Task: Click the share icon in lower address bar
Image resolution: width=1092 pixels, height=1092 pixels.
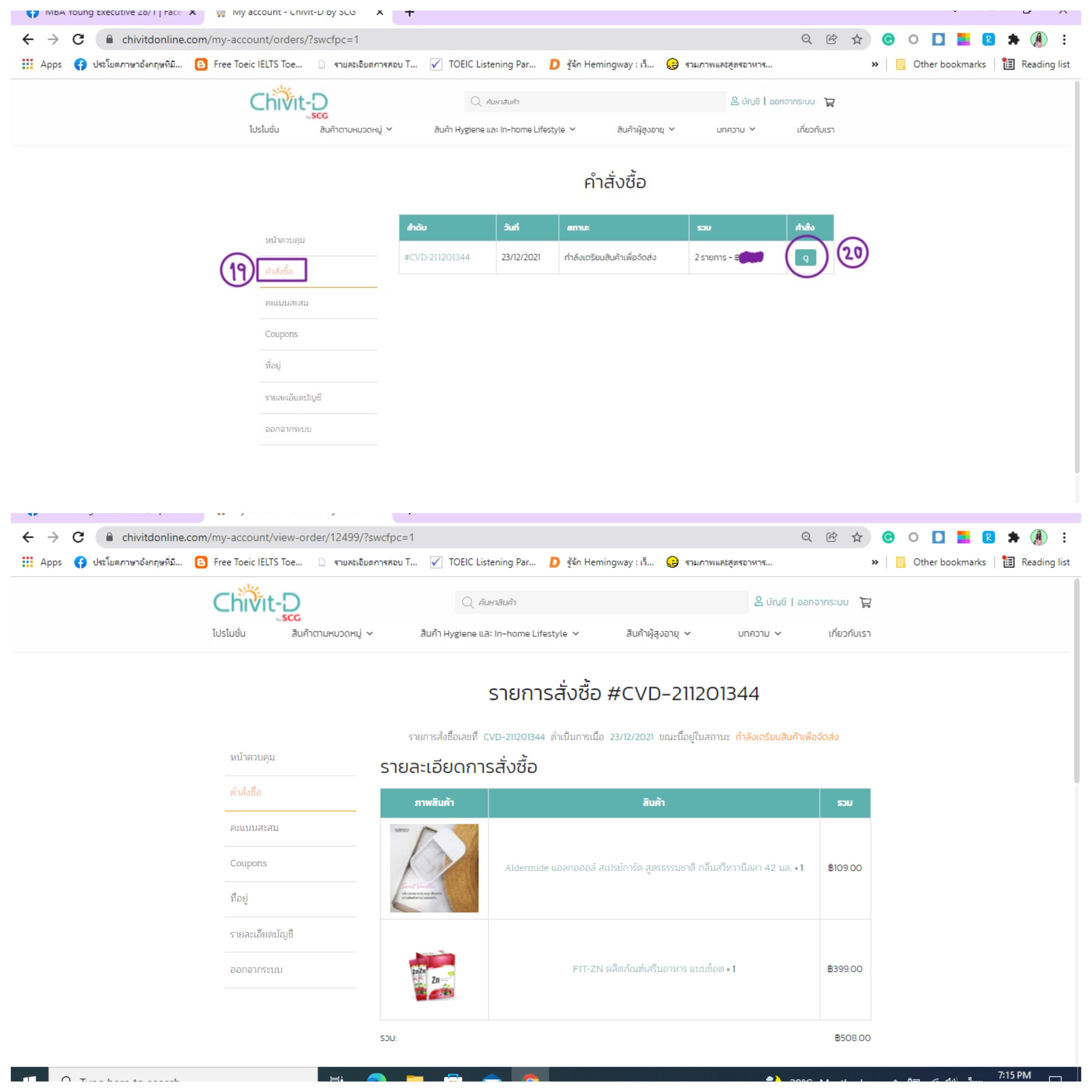Action: [x=831, y=537]
